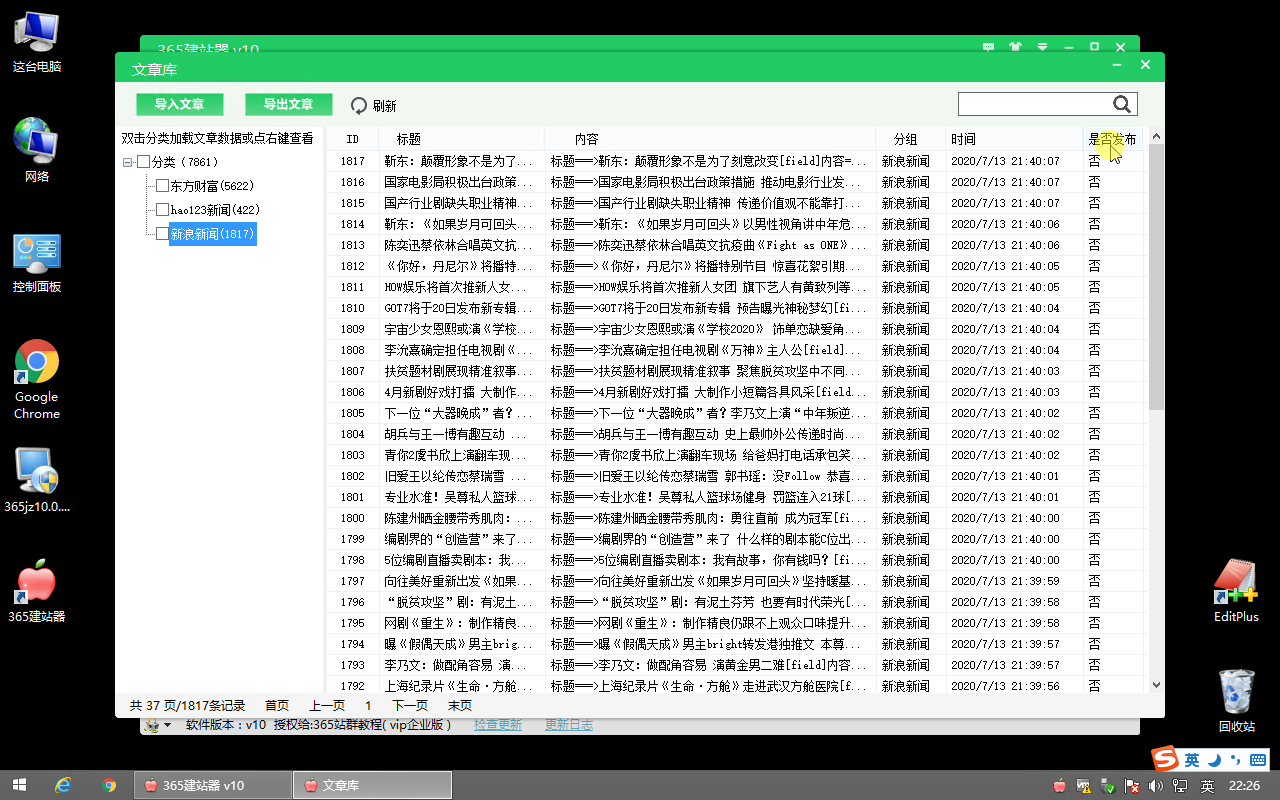Go to 下一页 next page

[410, 705]
